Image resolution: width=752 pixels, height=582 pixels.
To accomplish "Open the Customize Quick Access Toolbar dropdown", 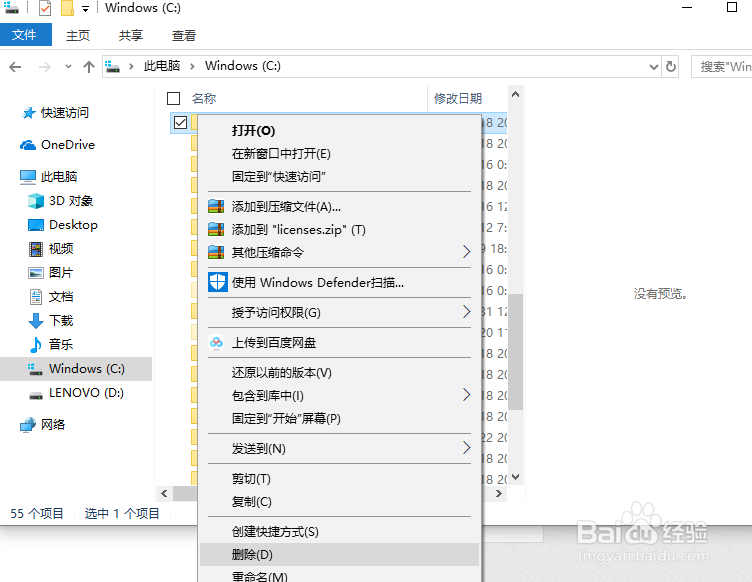I will click(x=85, y=9).
